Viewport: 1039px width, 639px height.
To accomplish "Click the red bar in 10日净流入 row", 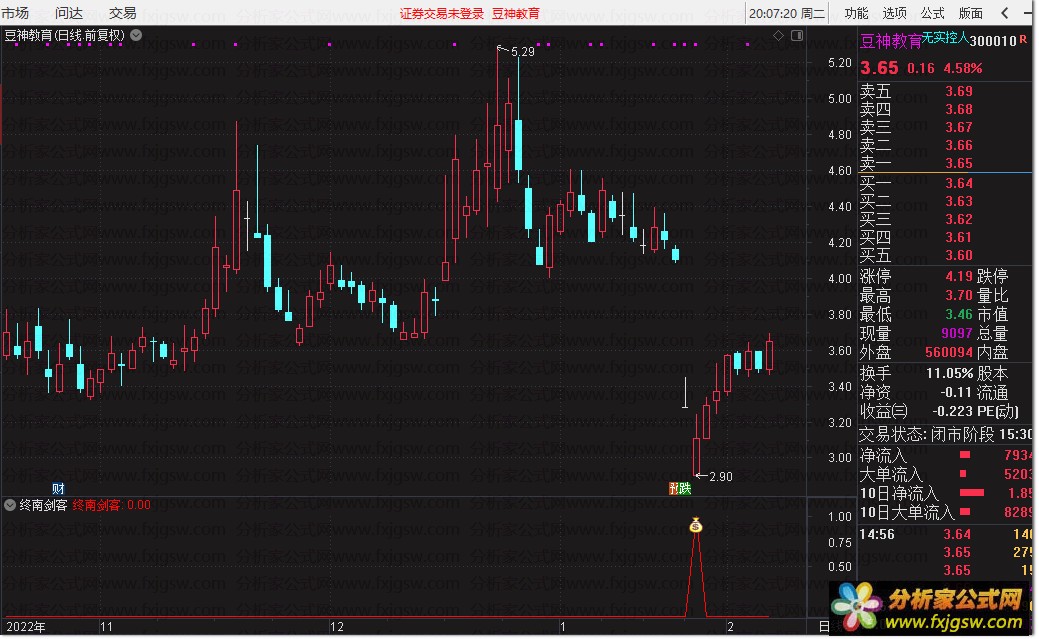I will (x=971, y=493).
